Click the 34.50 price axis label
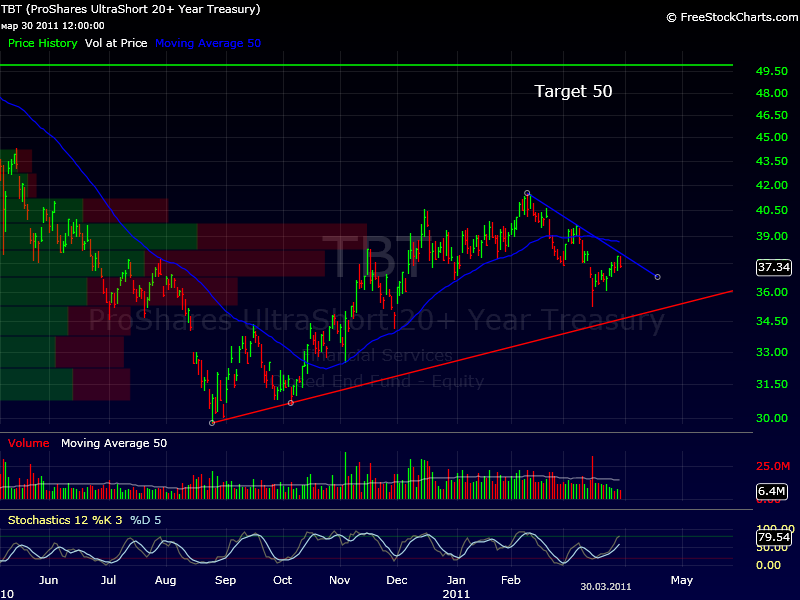The width and height of the screenshot is (800, 600). (x=772, y=321)
